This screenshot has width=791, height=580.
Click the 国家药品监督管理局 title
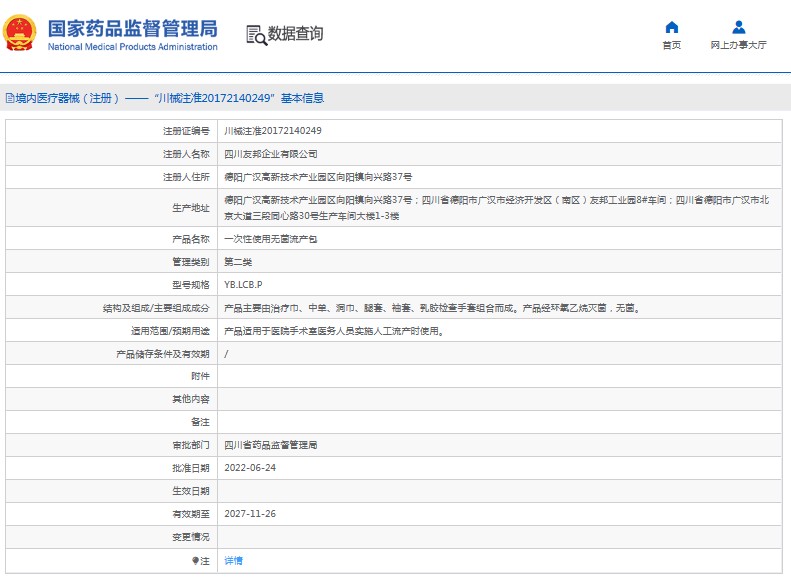pyautogui.click(x=133, y=28)
